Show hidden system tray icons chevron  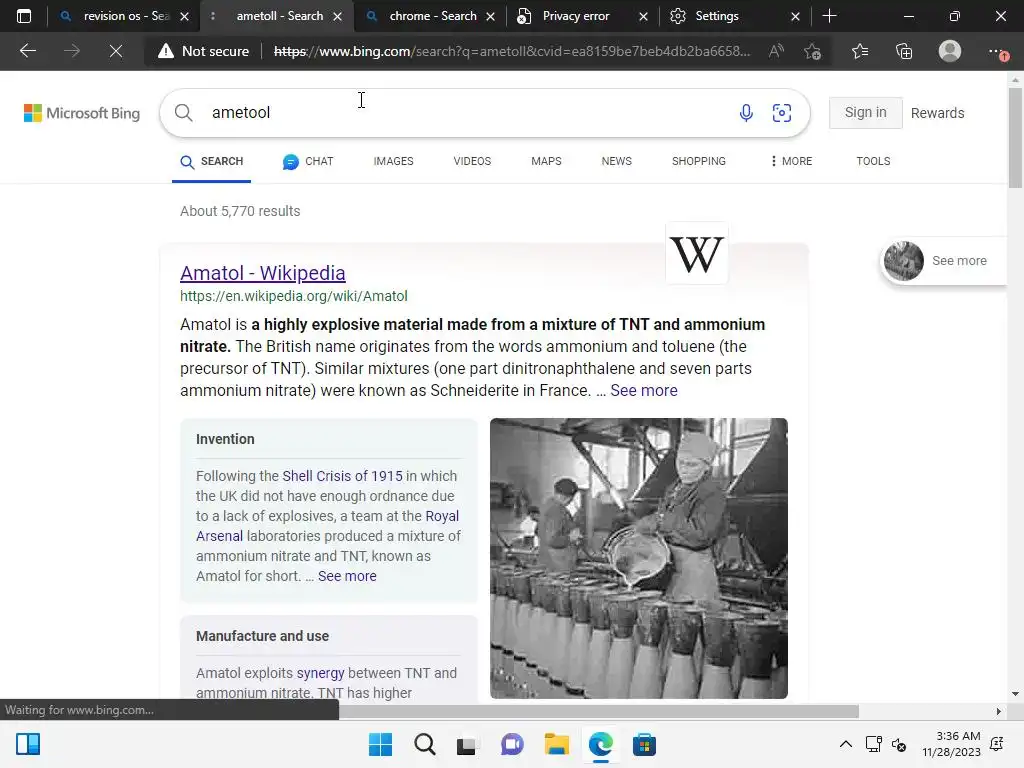(x=845, y=744)
